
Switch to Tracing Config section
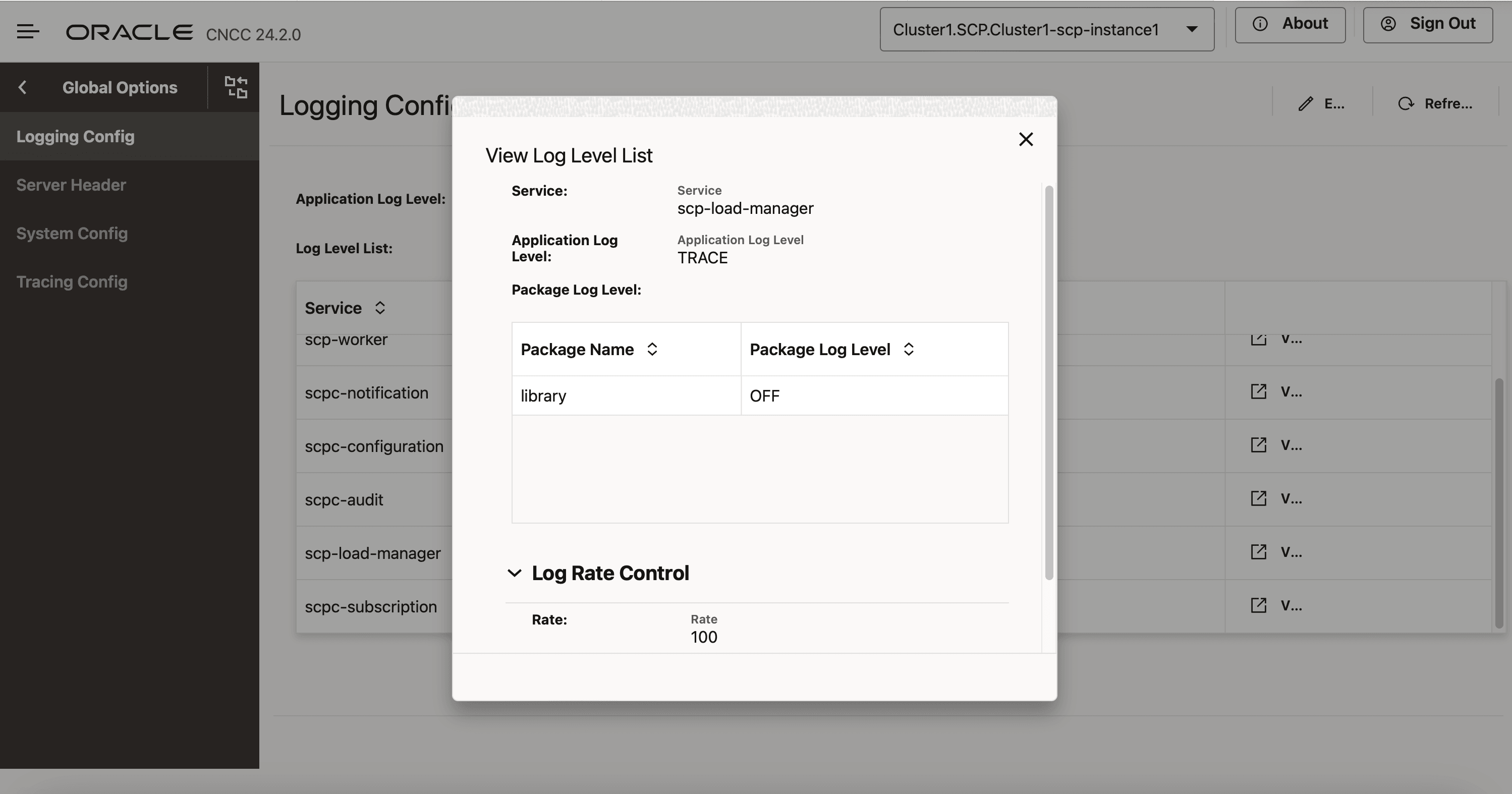click(x=72, y=281)
